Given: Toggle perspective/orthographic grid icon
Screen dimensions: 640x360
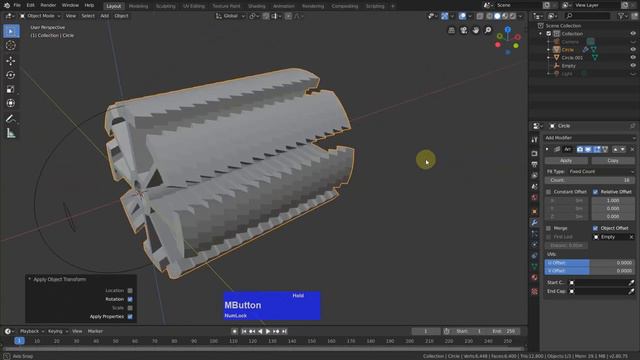Looking at the screenshot, I should pyautogui.click(x=451, y=31).
